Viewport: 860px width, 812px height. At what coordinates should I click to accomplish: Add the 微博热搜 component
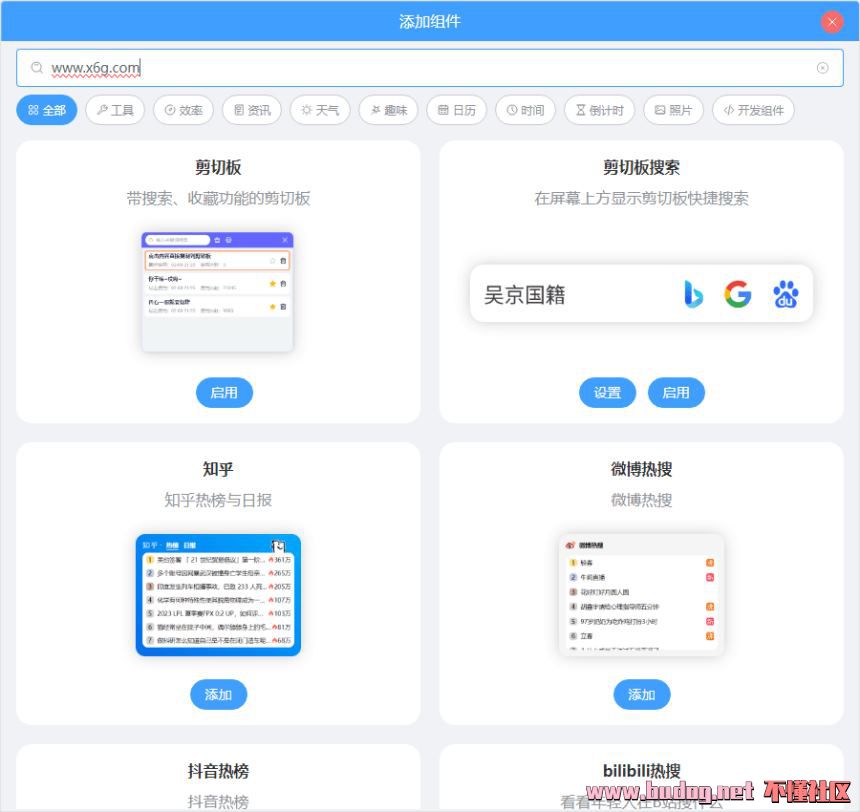(642, 695)
